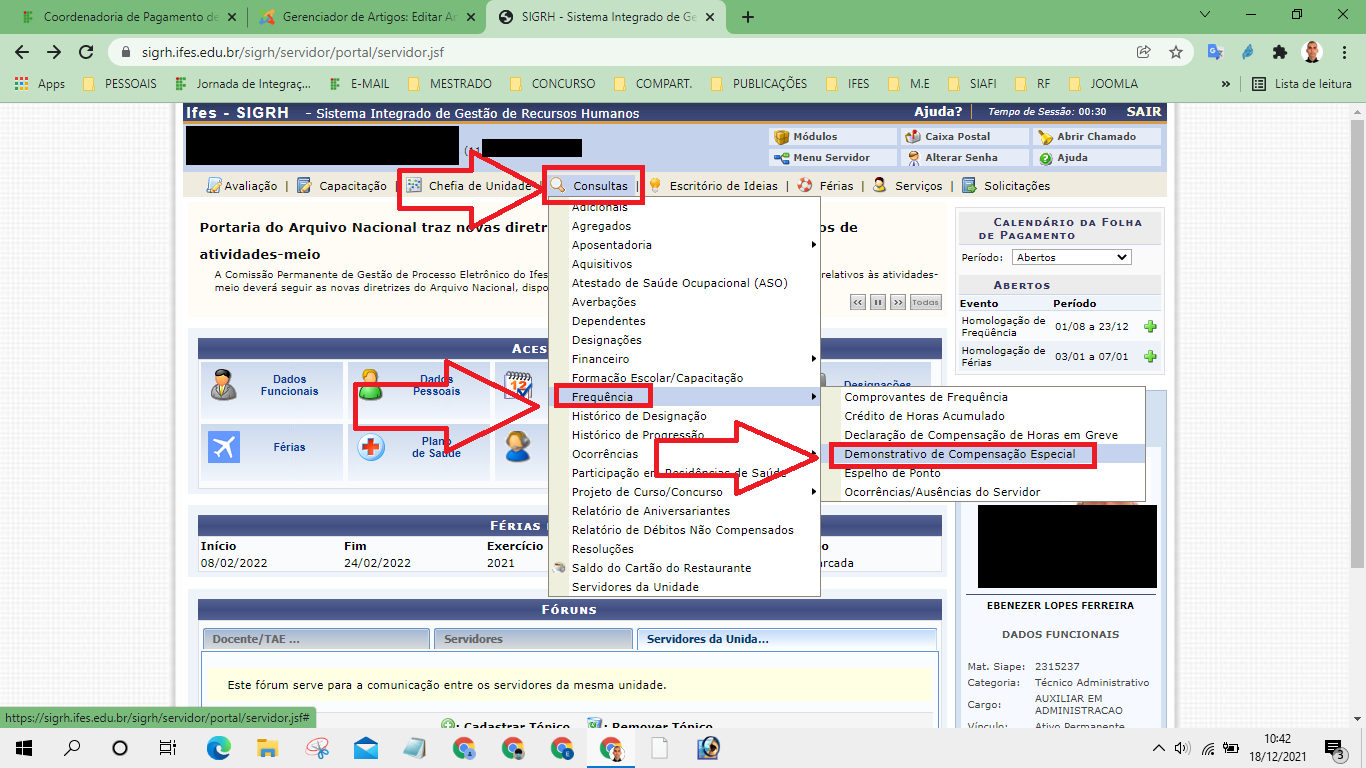Image resolution: width=1366 pixels, height=768 pixels.
Task: Open the Serviços menu
Action: (x=907, y=186)
